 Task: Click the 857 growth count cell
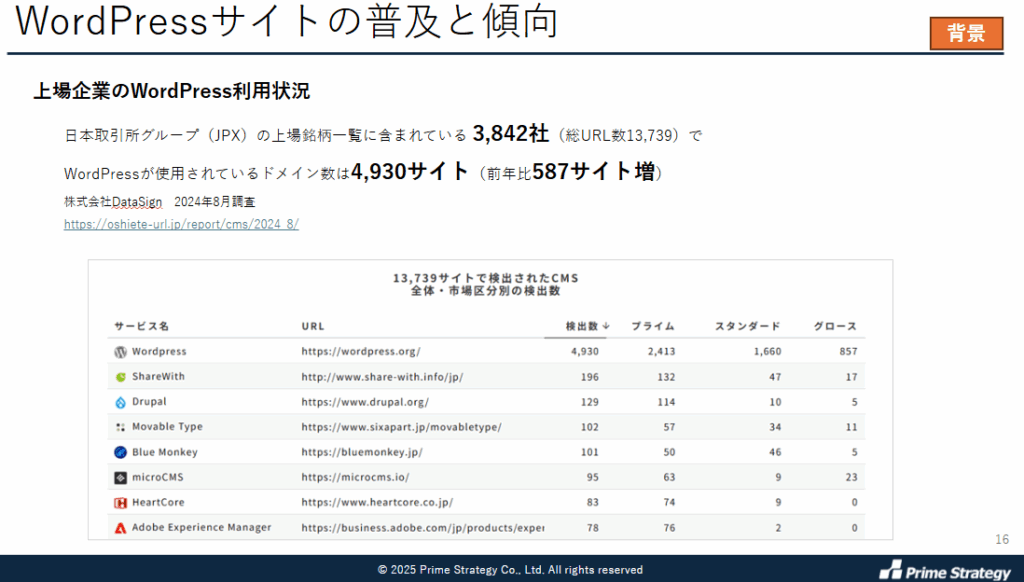(x=848, y=351)
